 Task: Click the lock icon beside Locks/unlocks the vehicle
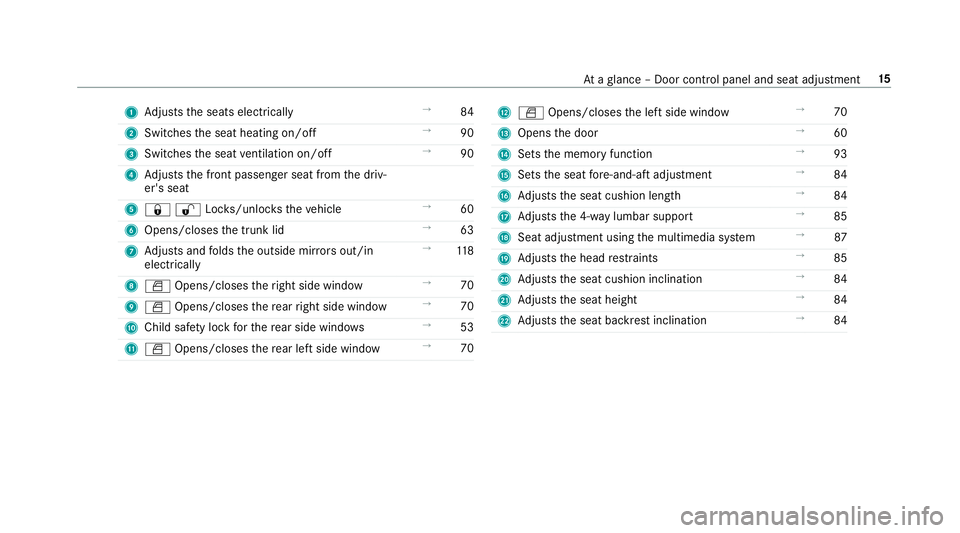(x=157, y=210)
